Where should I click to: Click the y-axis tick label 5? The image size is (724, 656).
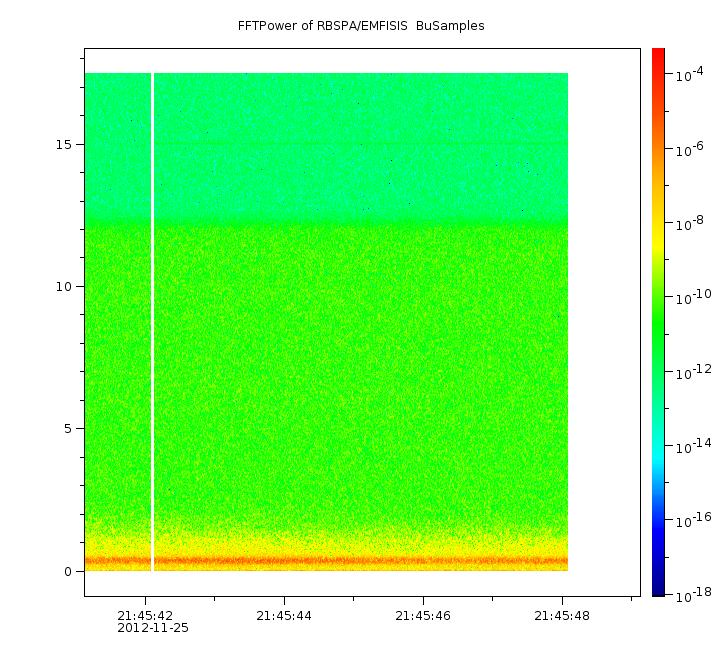(x=67, y=429)
